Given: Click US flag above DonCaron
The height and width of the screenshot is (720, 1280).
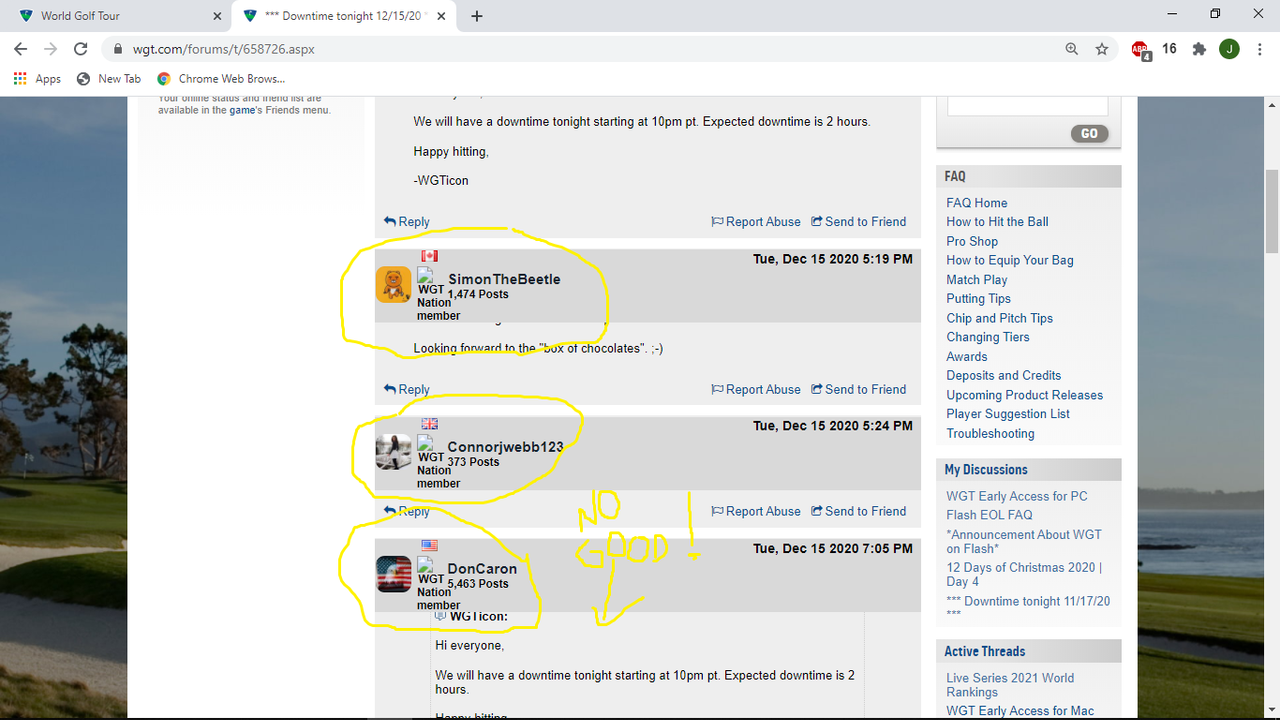Looking at the screenshot, I should click(x=429, y=546).
